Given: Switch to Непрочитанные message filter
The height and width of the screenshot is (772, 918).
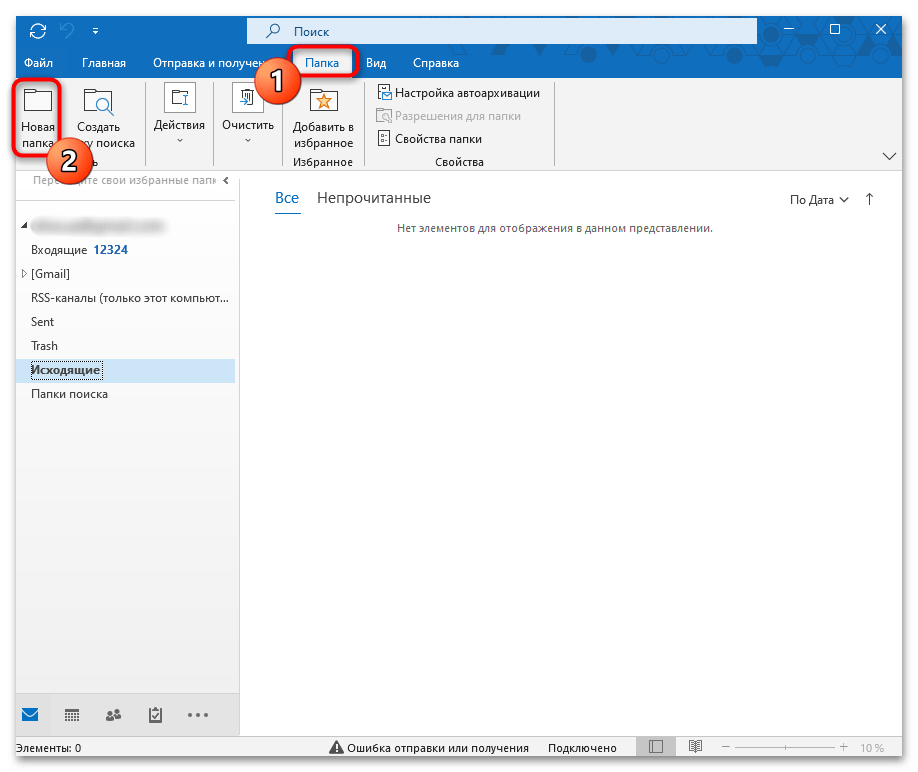Looking at the screenshot, I should point(373,198).
